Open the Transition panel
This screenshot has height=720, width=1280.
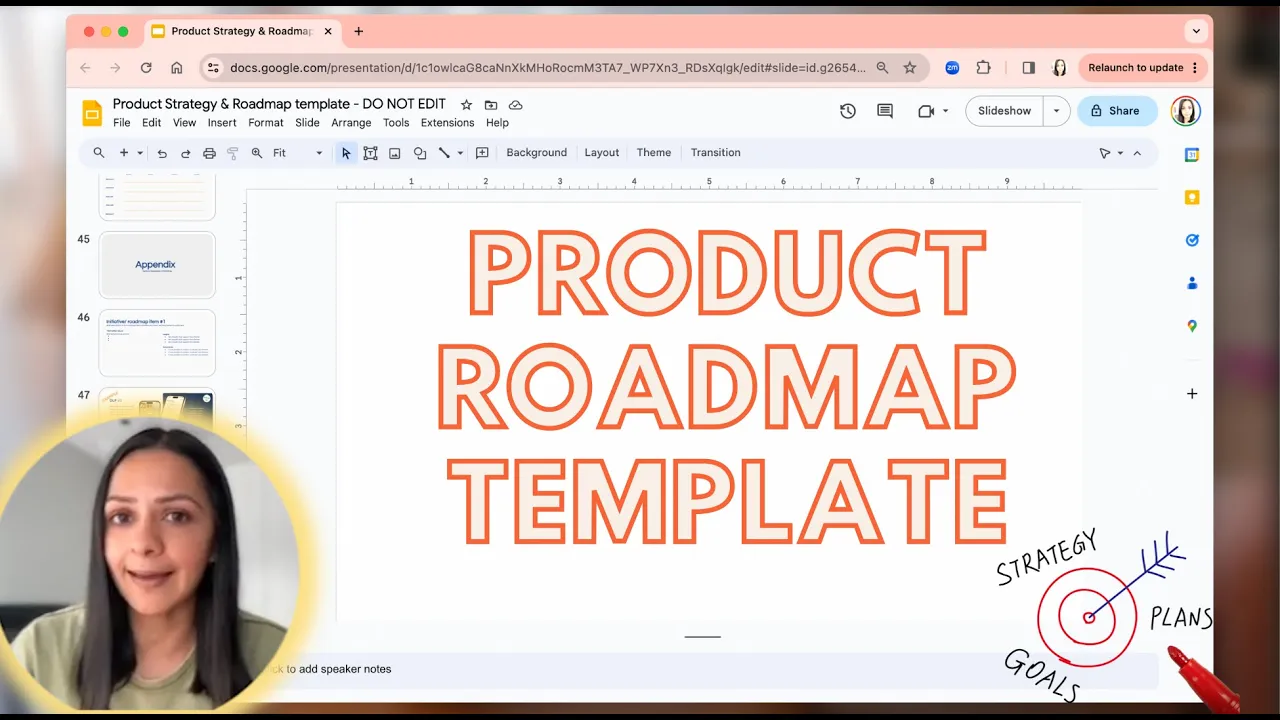(716, 153)
